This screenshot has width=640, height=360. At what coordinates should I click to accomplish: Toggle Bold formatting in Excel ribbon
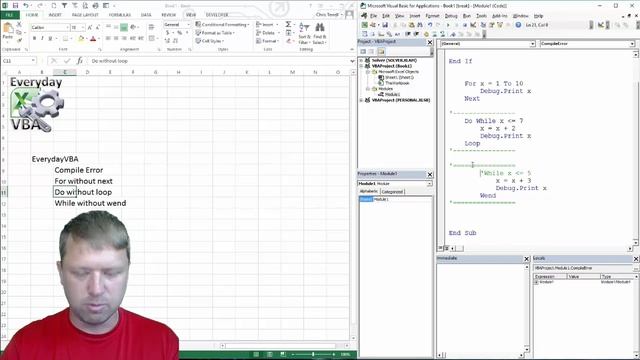click(x=34, y=38)
